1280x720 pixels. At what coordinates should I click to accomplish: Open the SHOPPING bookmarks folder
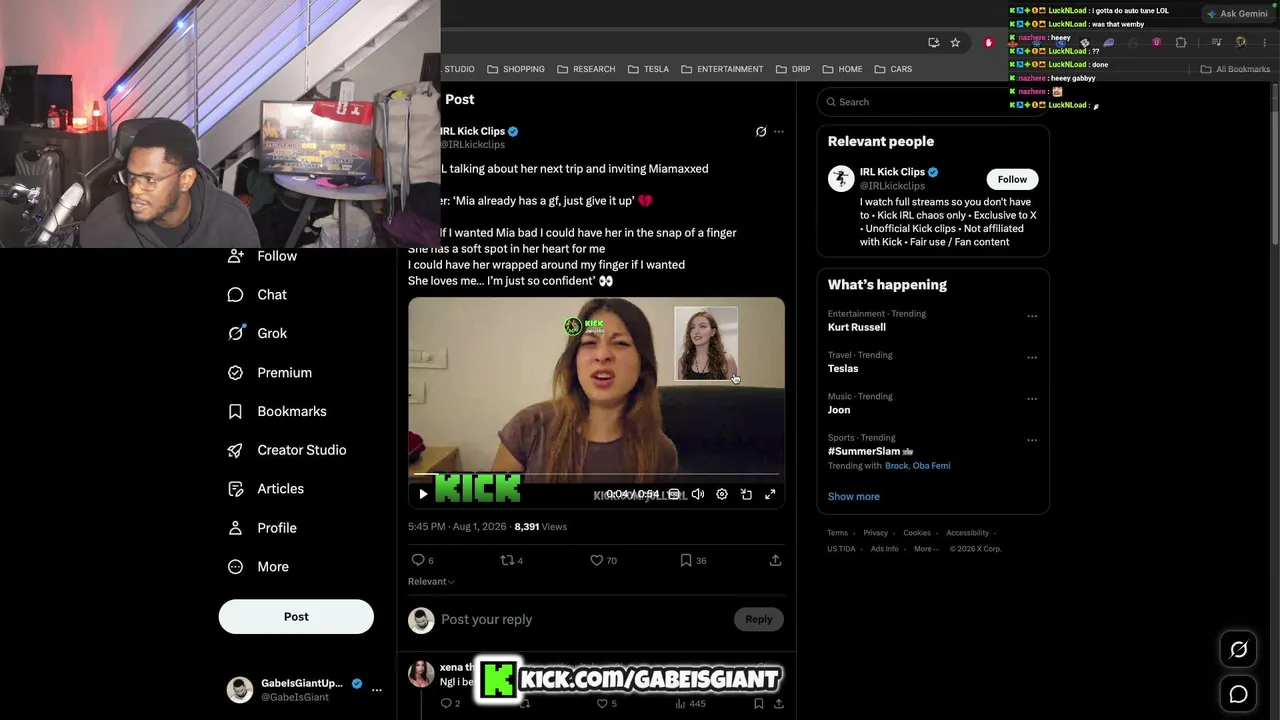(516, 69)
